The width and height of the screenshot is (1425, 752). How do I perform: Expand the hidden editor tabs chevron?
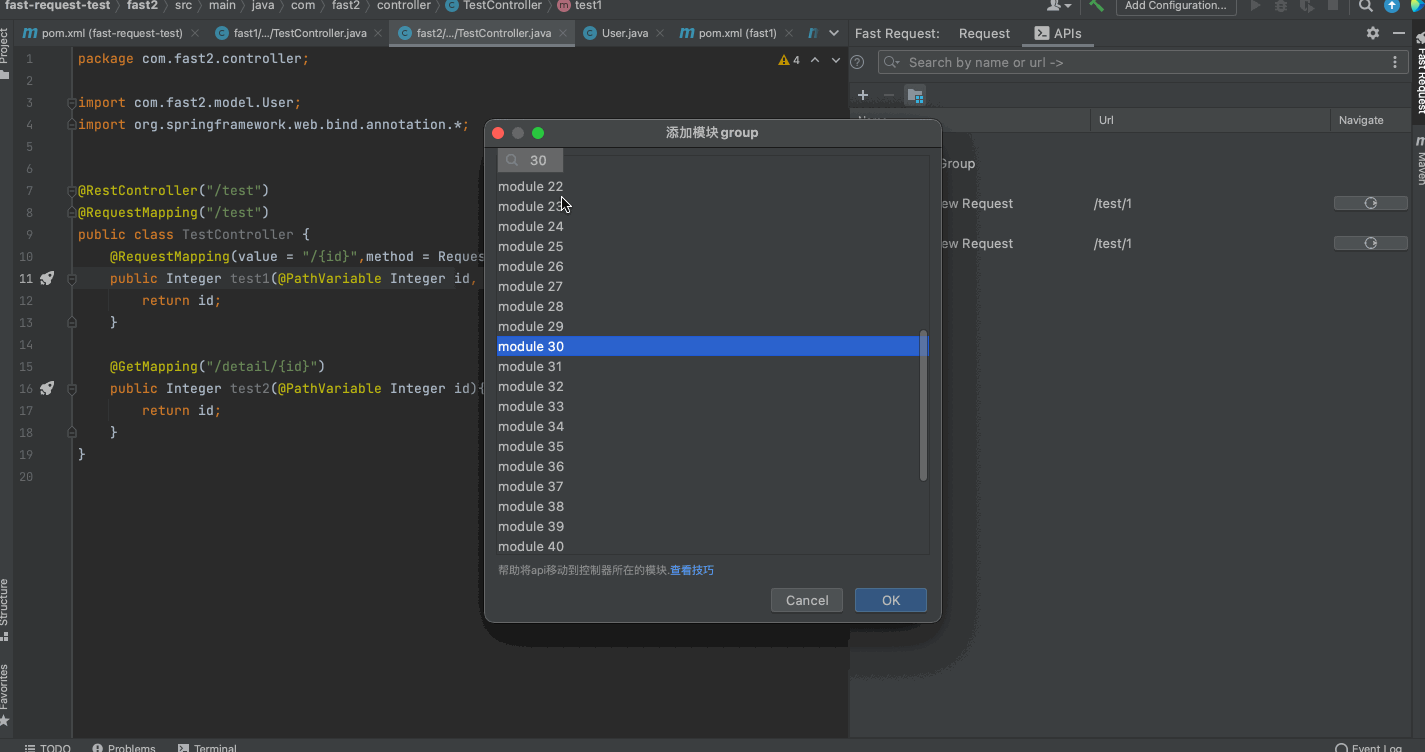[834, 33]
